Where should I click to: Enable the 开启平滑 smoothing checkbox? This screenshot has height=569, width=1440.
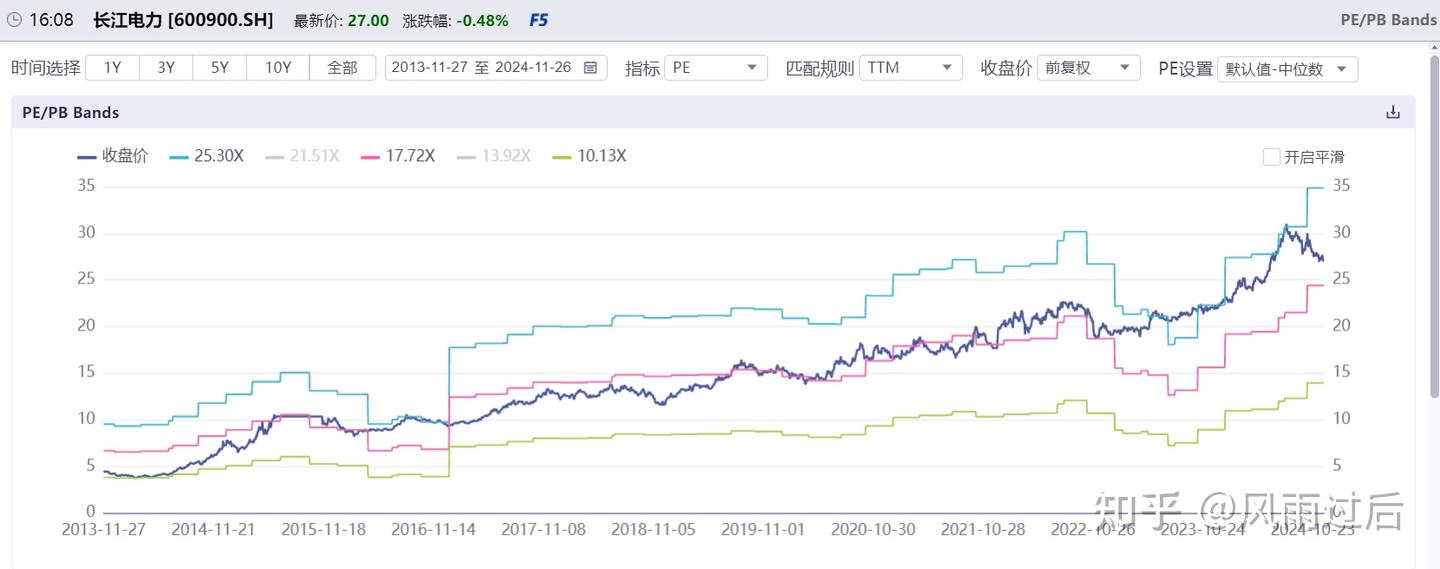1272,157
